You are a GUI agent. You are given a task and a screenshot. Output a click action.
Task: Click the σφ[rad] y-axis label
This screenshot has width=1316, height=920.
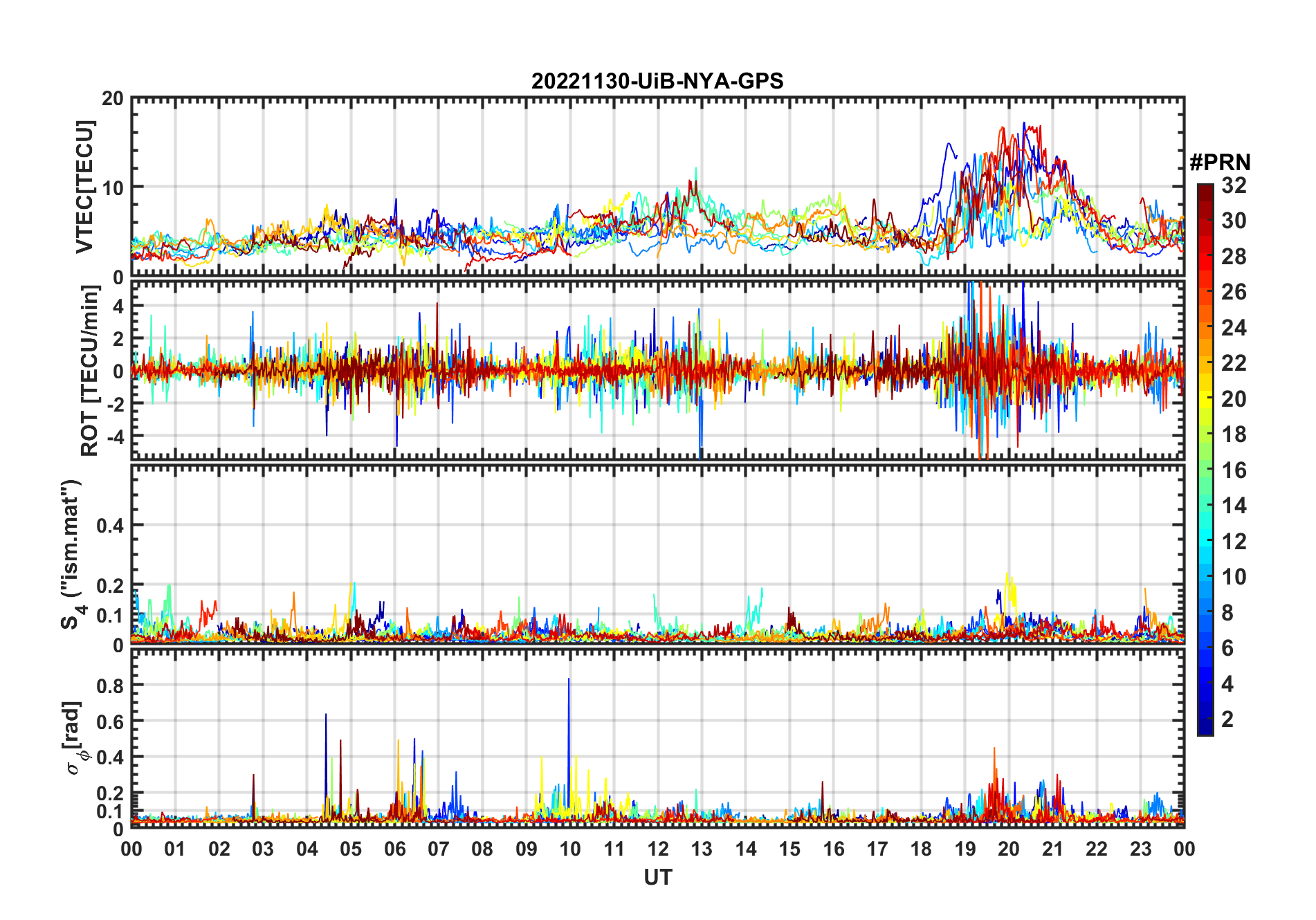[74, 738]
